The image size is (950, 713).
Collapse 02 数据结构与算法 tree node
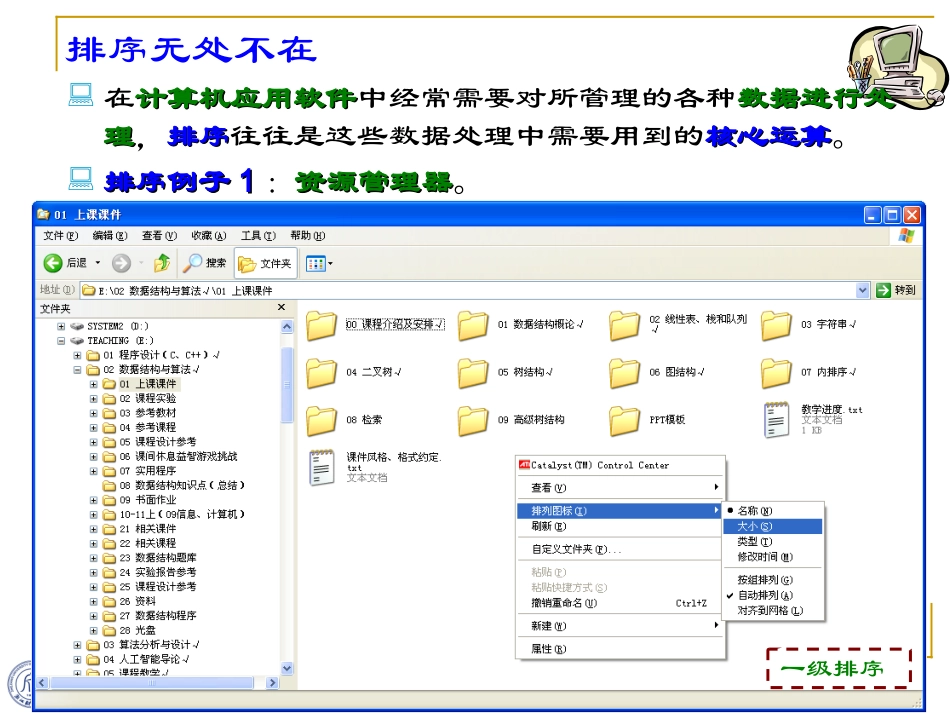pyautogui.click(x=77, y=370)
